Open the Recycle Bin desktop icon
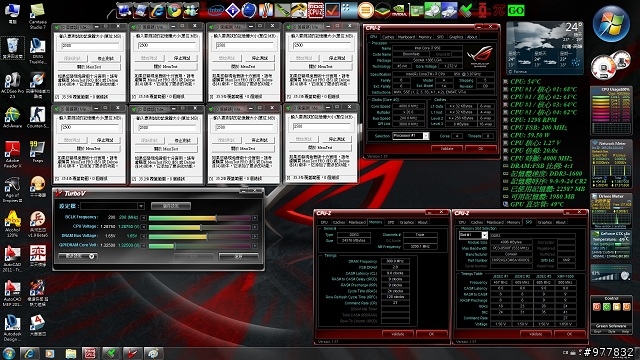 coord(12,48)
